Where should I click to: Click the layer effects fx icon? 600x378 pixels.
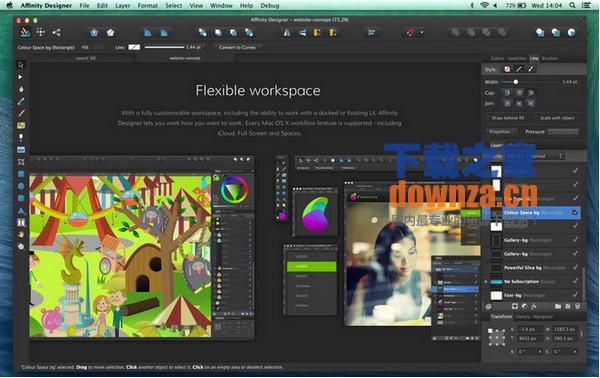533,306
